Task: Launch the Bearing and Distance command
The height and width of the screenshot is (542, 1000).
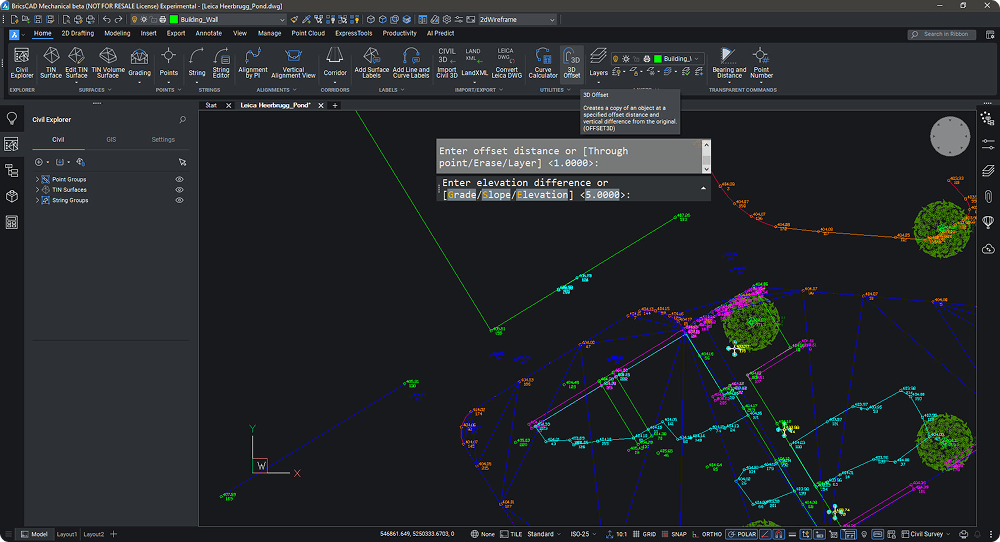Action: tap(728, 61)
